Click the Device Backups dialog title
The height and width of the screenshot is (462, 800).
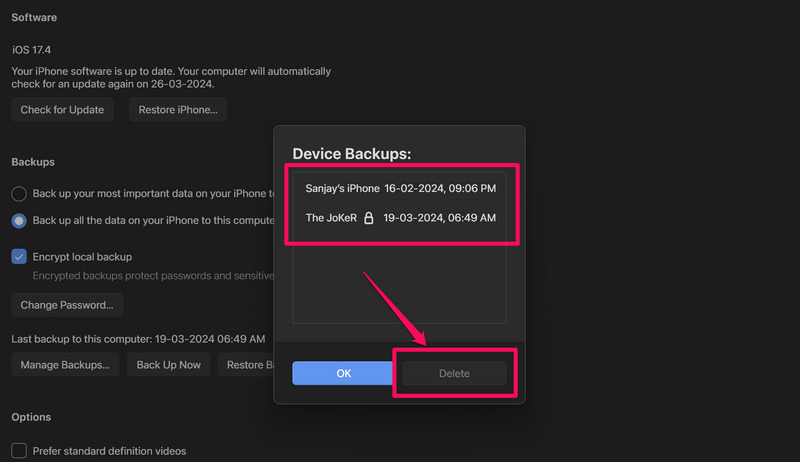point(352,154)
